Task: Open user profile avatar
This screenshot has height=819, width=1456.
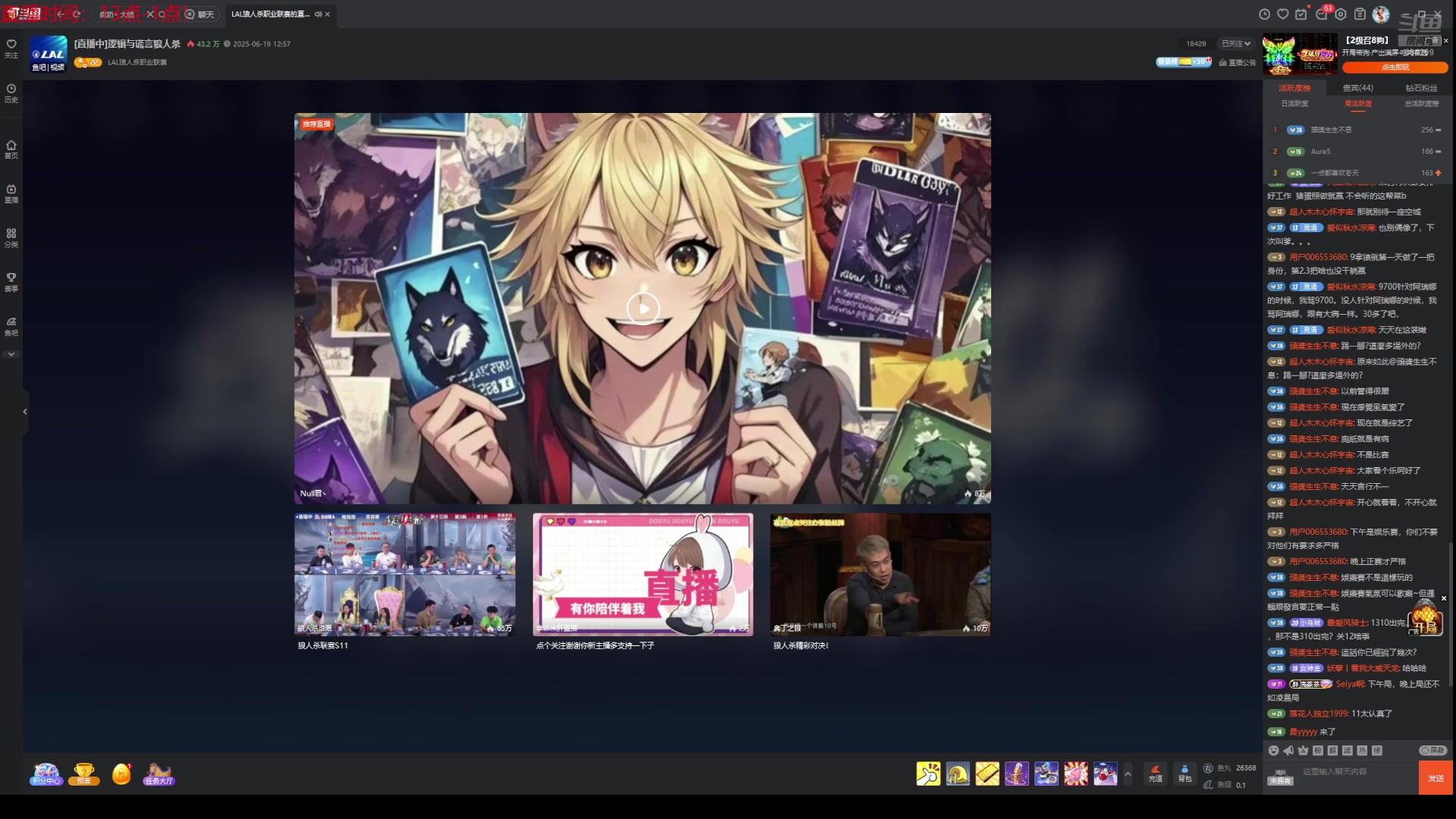Action: [1381, 14]
